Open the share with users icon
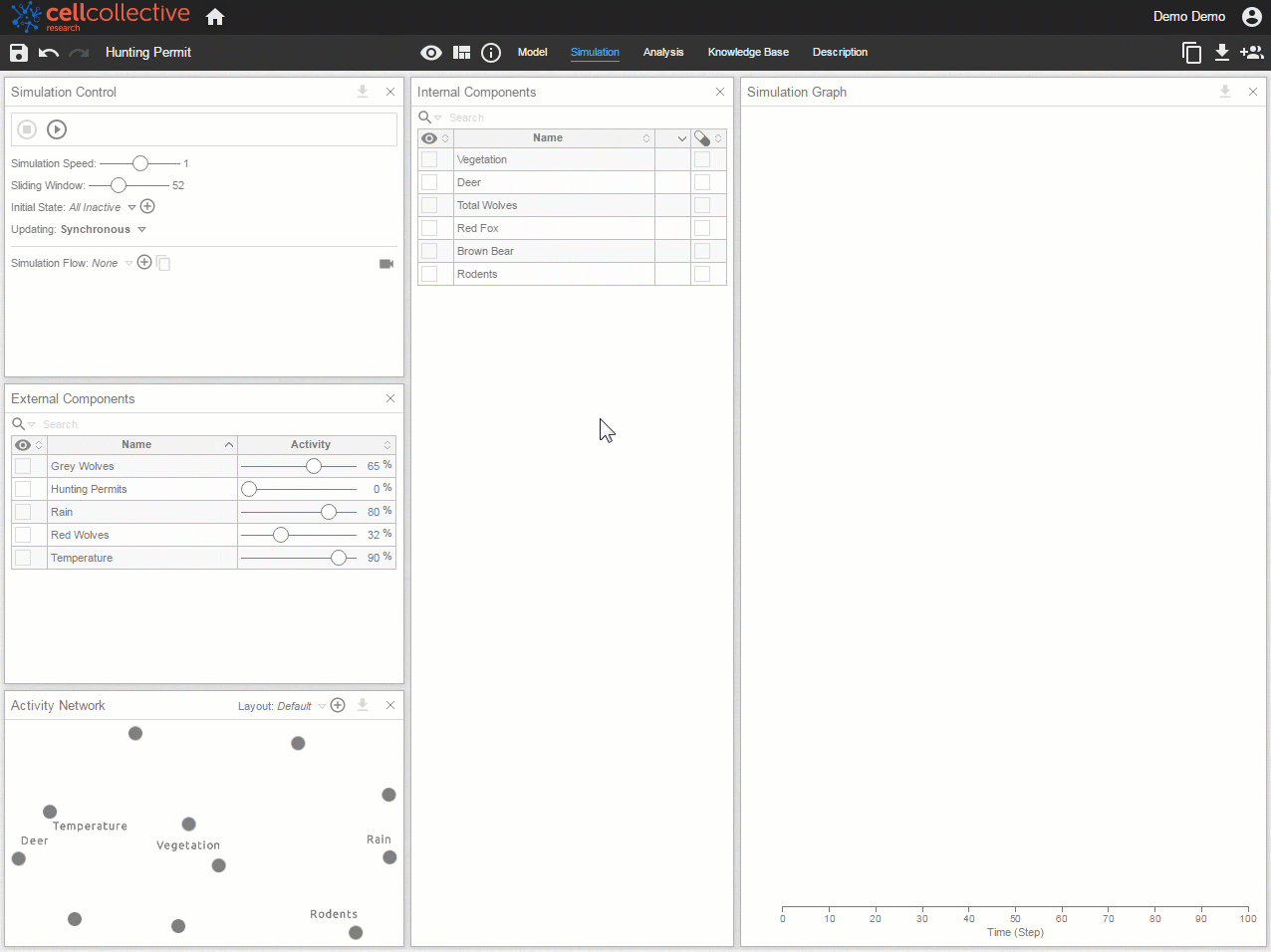This screenshot has width=1271, height=952. (x=1252, y=53)
